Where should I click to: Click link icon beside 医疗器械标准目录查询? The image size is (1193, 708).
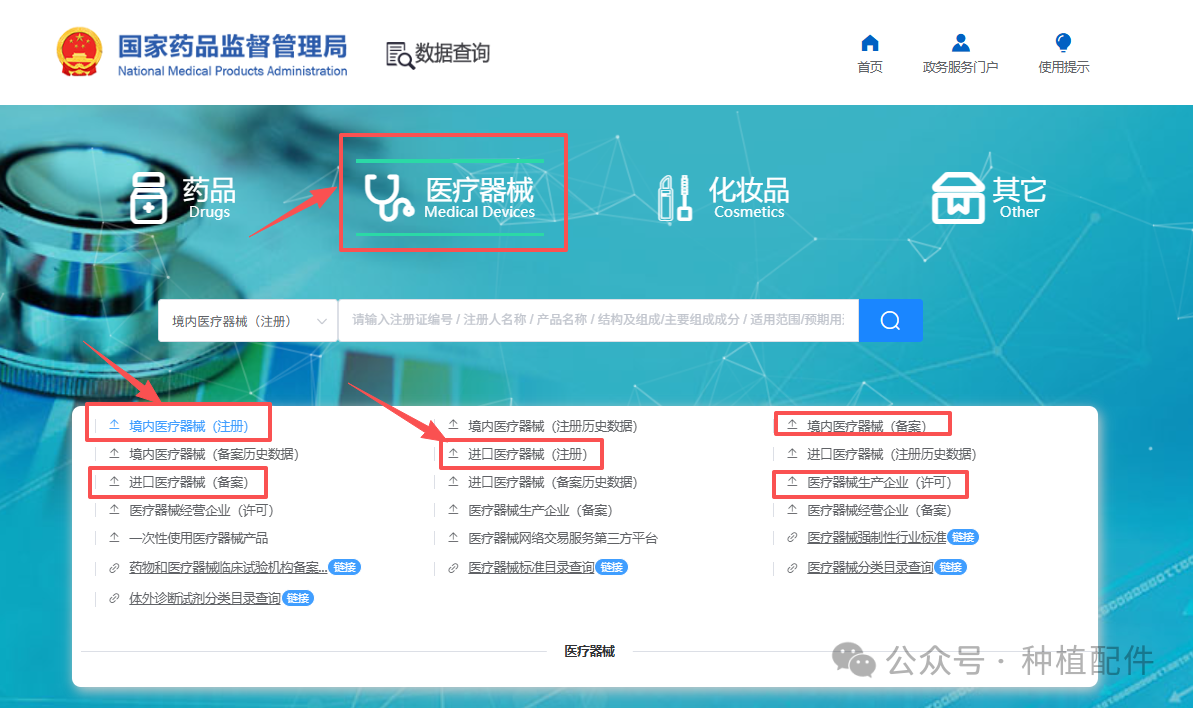pyautogui.click(x=453, y=567)
